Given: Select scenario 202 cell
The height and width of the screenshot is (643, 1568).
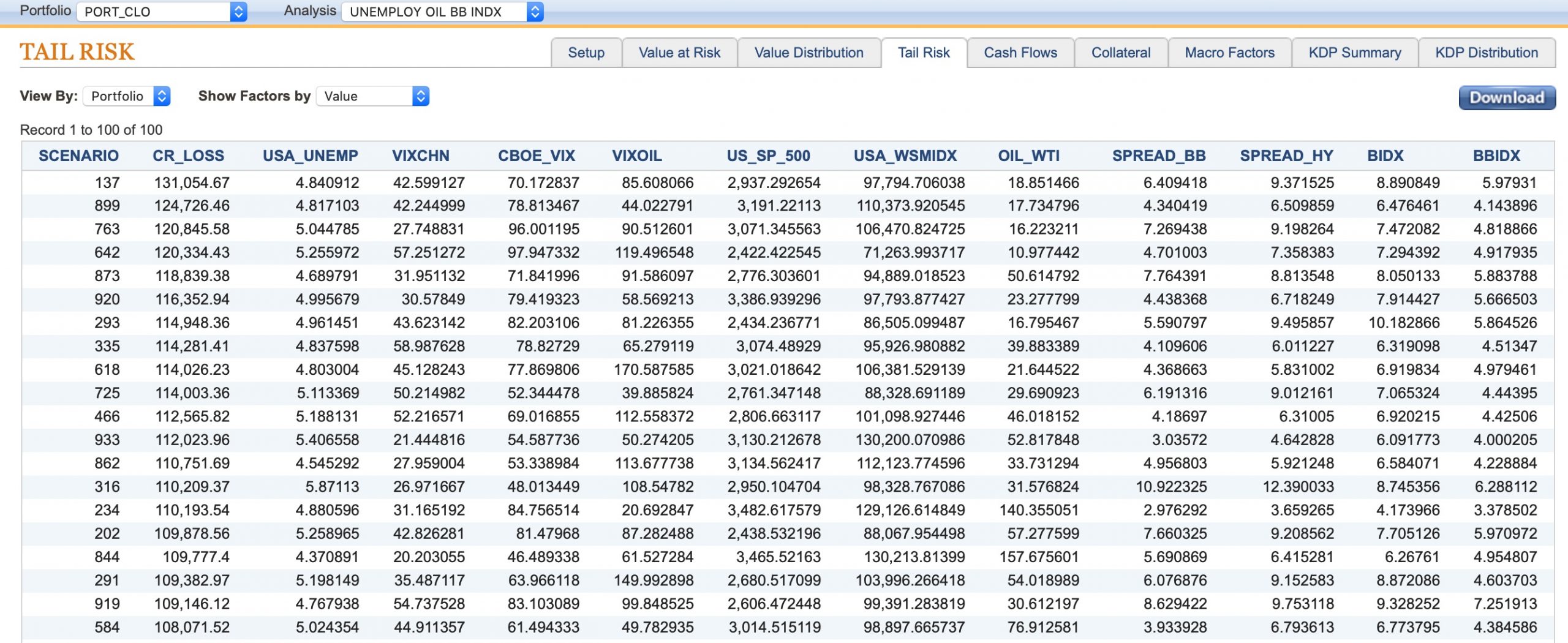Looking at the screenshot, I should click(107, 533).
